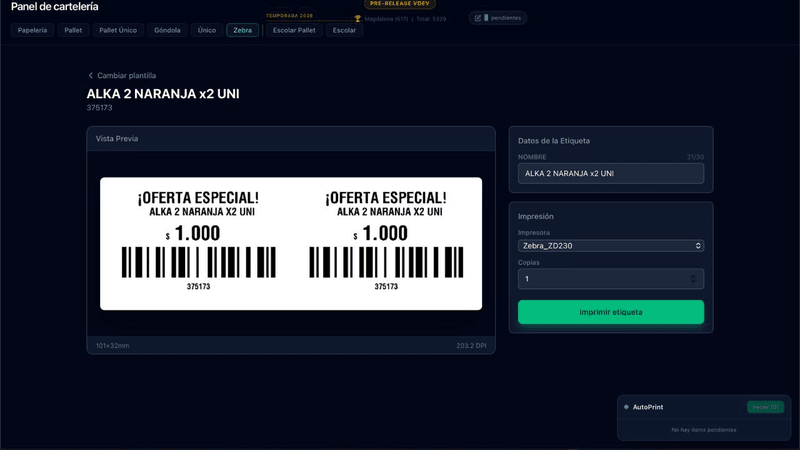Adjust Copias with the stepper arrows
This screenshot has width=800, height=450.
[693, 279]
